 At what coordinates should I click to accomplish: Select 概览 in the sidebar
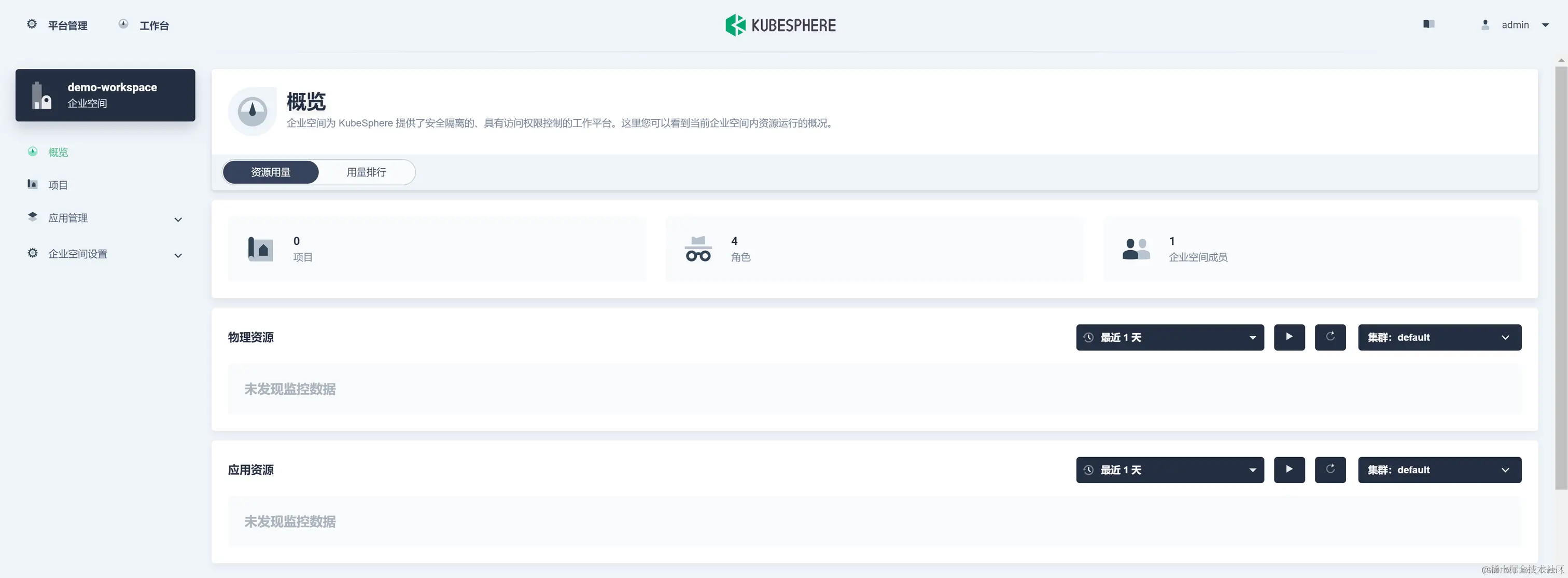click(58, 152)
